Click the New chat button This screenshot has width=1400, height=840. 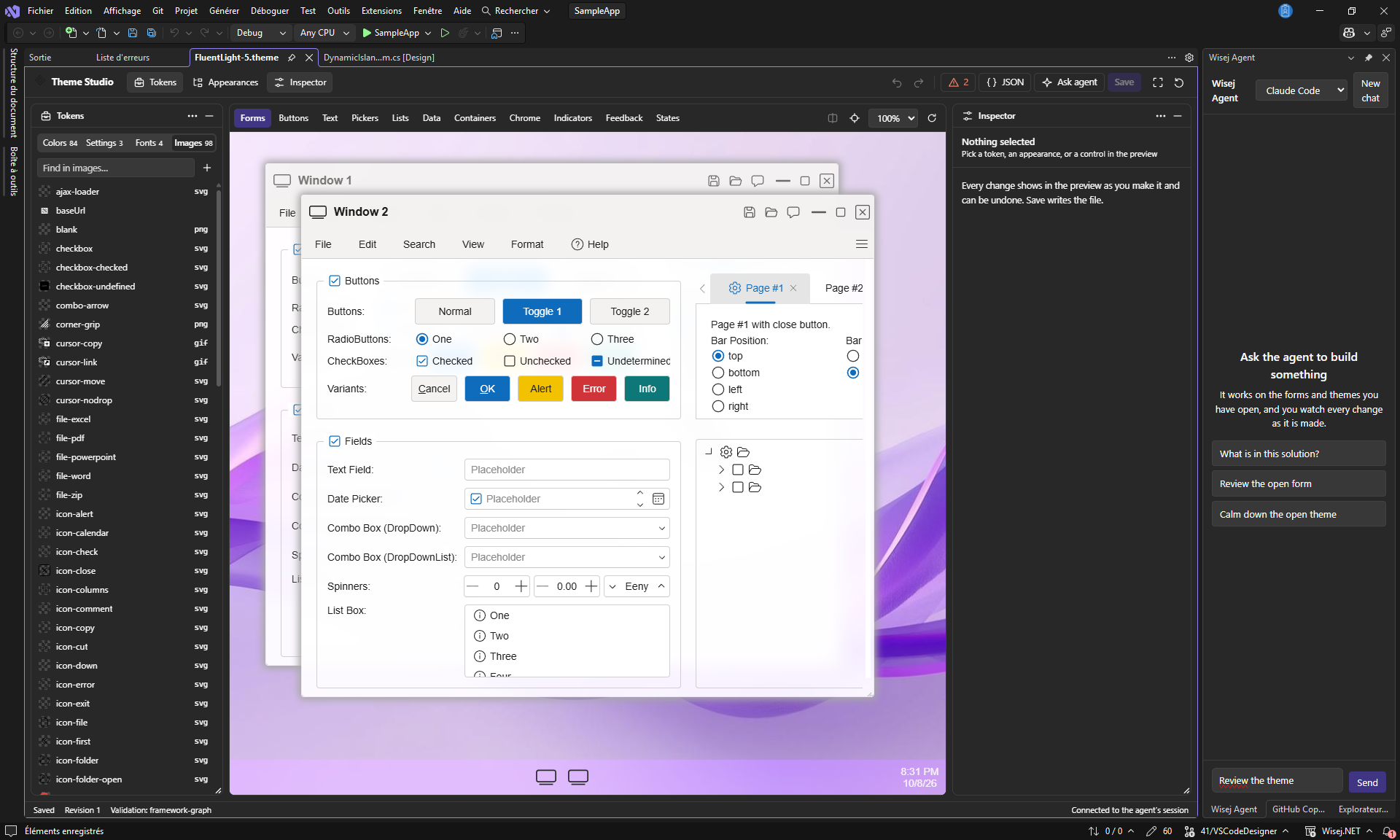tap(1371, 90)
